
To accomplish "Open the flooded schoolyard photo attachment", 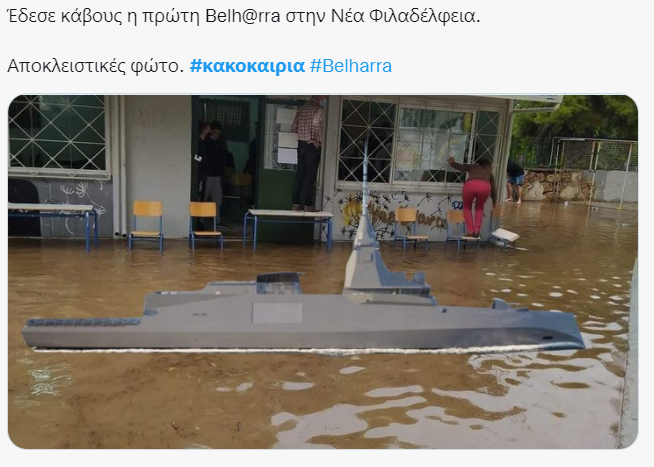I will [323, 272].
